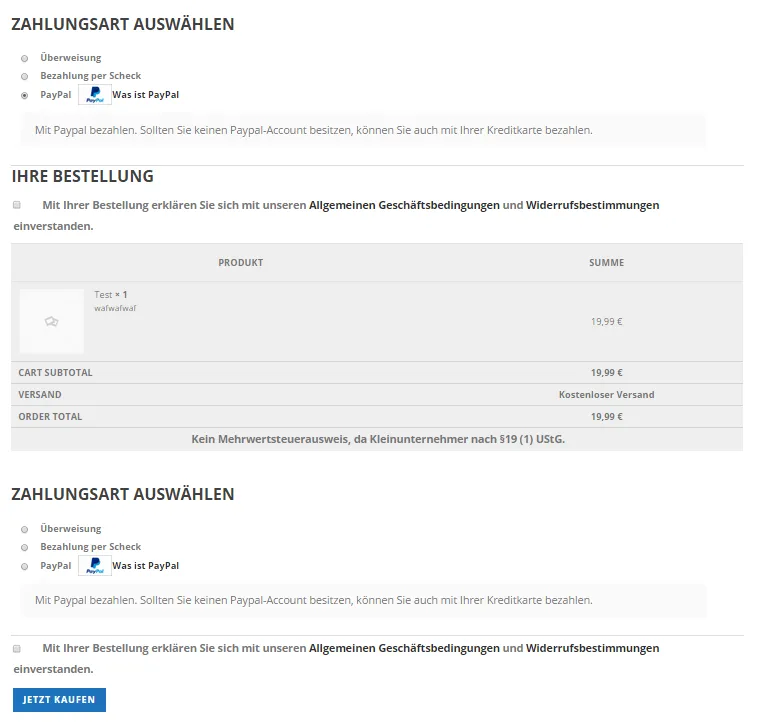Tick the terms checkbox above Jetzt Kaufen
The width and height of the screenshot is (761, 722).
click(17, 649)
